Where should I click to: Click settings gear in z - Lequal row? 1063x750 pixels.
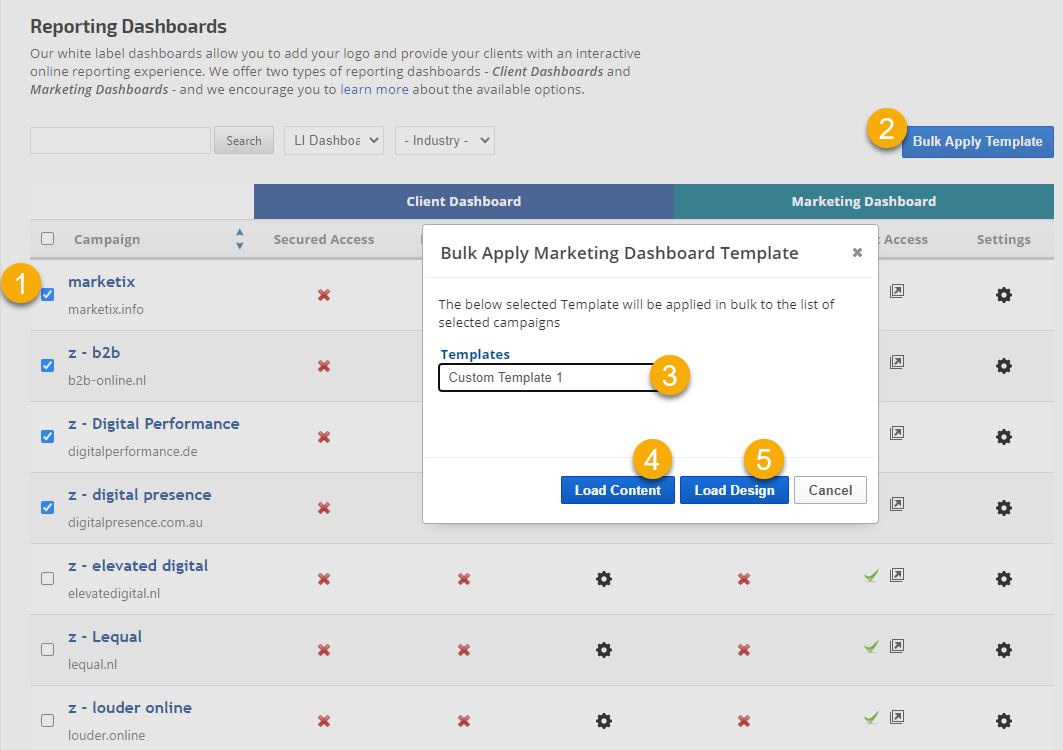click(x=1004, y=650)
